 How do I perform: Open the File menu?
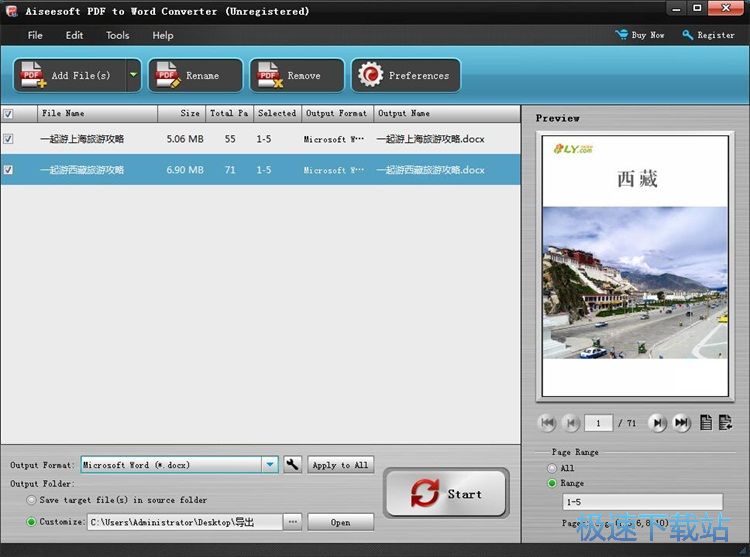(x=35, y=35)
